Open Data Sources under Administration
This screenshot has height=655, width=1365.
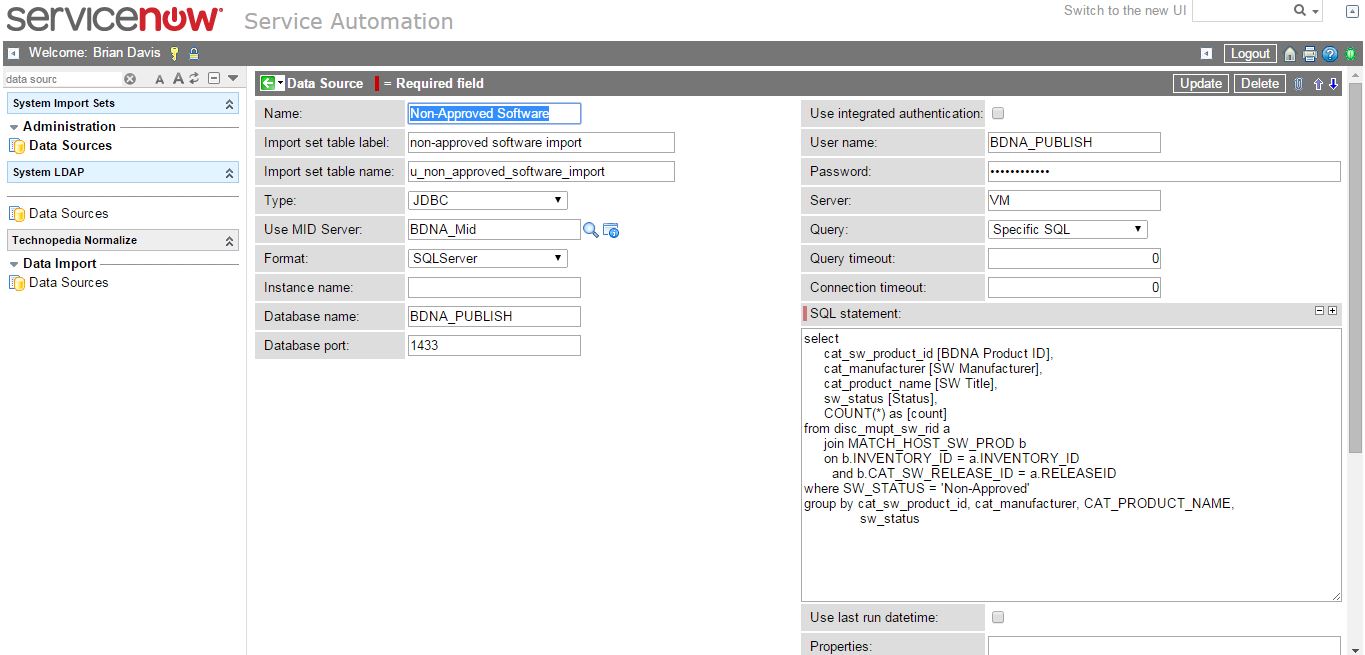coord(70,146)
